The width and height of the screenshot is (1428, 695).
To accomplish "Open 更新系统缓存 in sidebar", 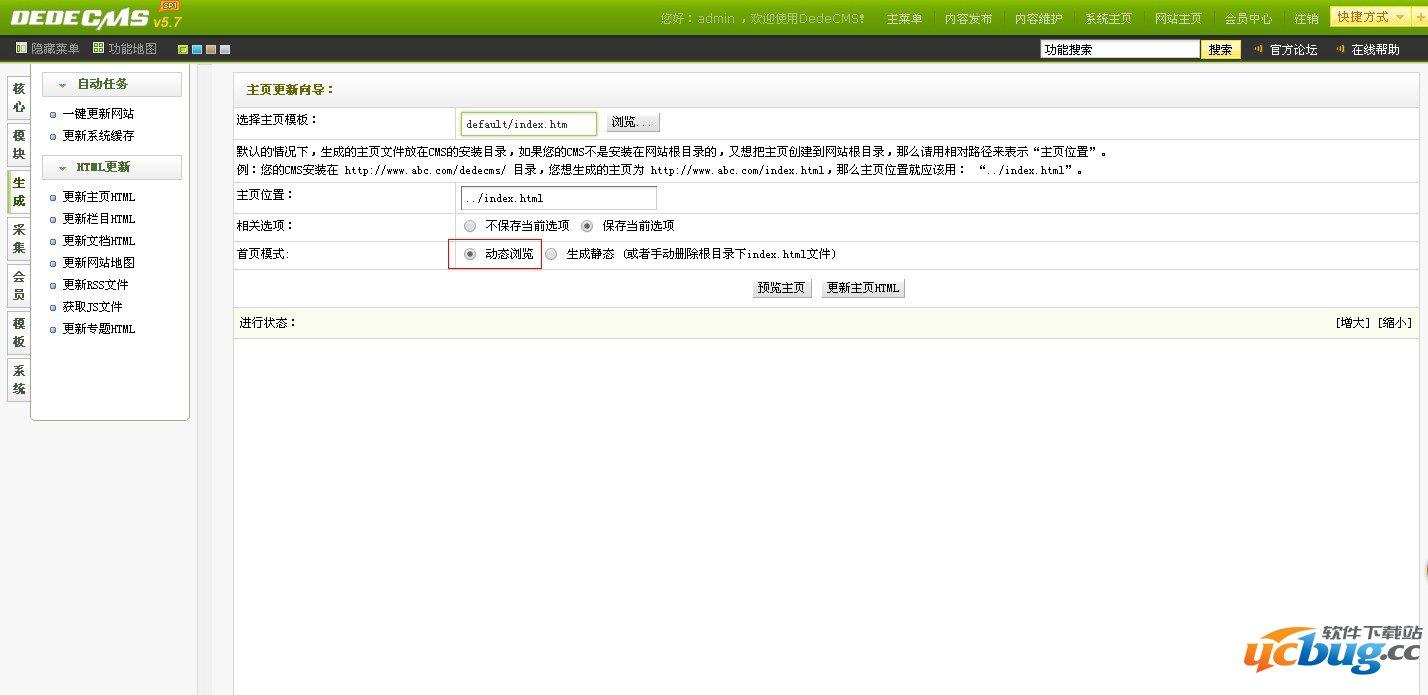I will point(98,136).
